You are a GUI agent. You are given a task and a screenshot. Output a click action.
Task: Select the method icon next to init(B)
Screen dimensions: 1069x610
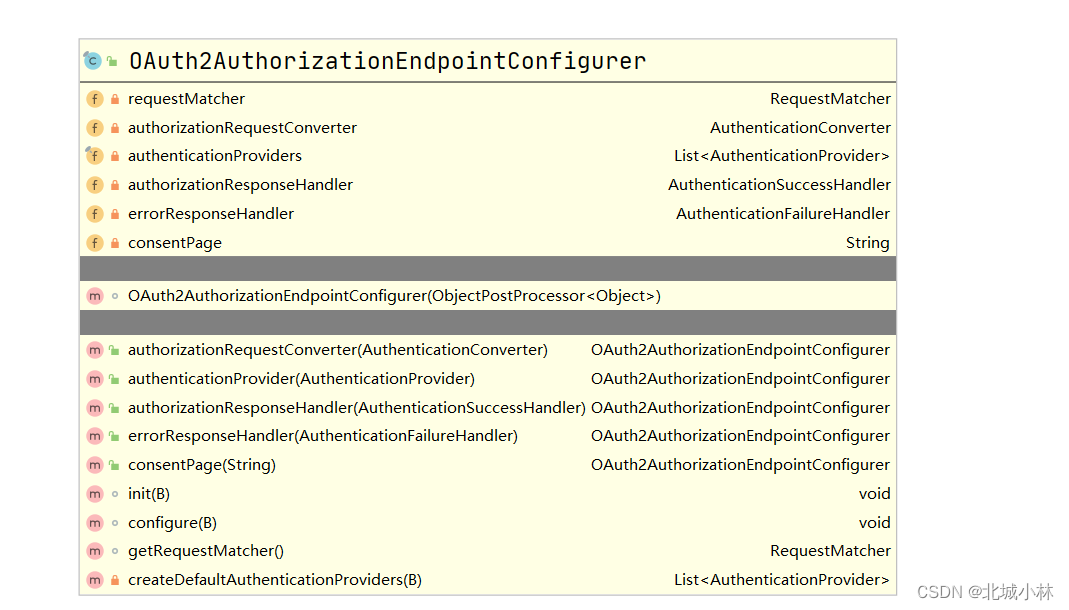click(x=95, y=493)
